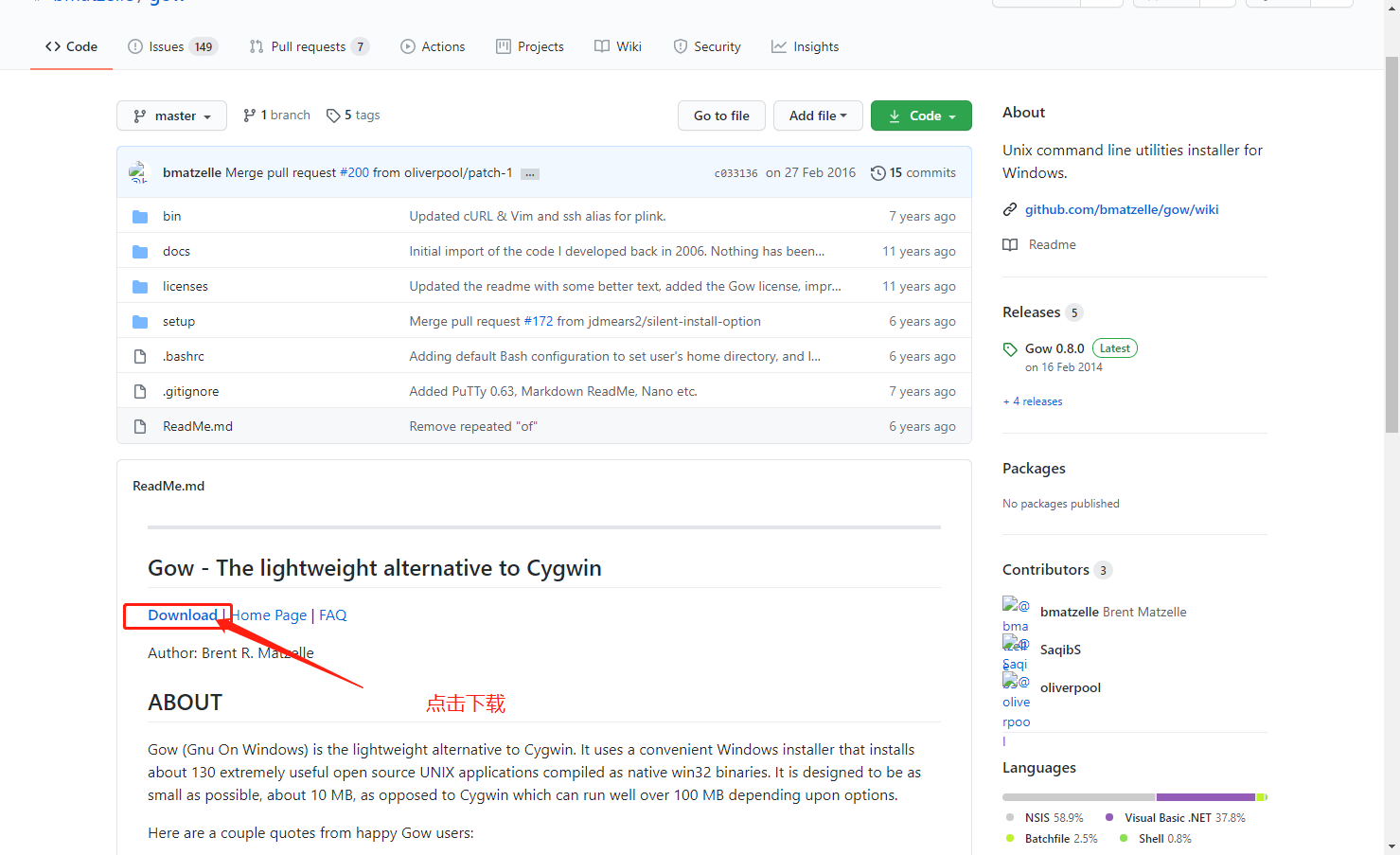Open the Security tab
Image resolution: width=1400 pixels, height=855 pixels.
707,46
